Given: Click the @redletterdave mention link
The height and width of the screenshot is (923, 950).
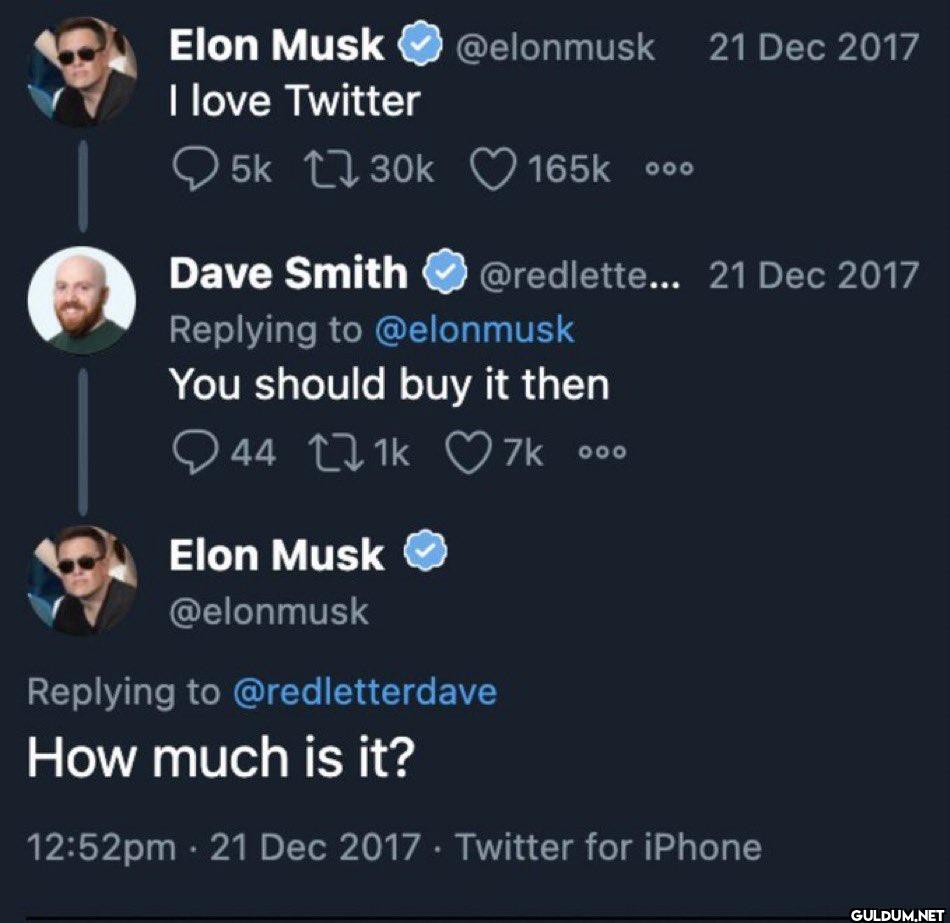Looking at the screenshot, I should click(365, 692).
